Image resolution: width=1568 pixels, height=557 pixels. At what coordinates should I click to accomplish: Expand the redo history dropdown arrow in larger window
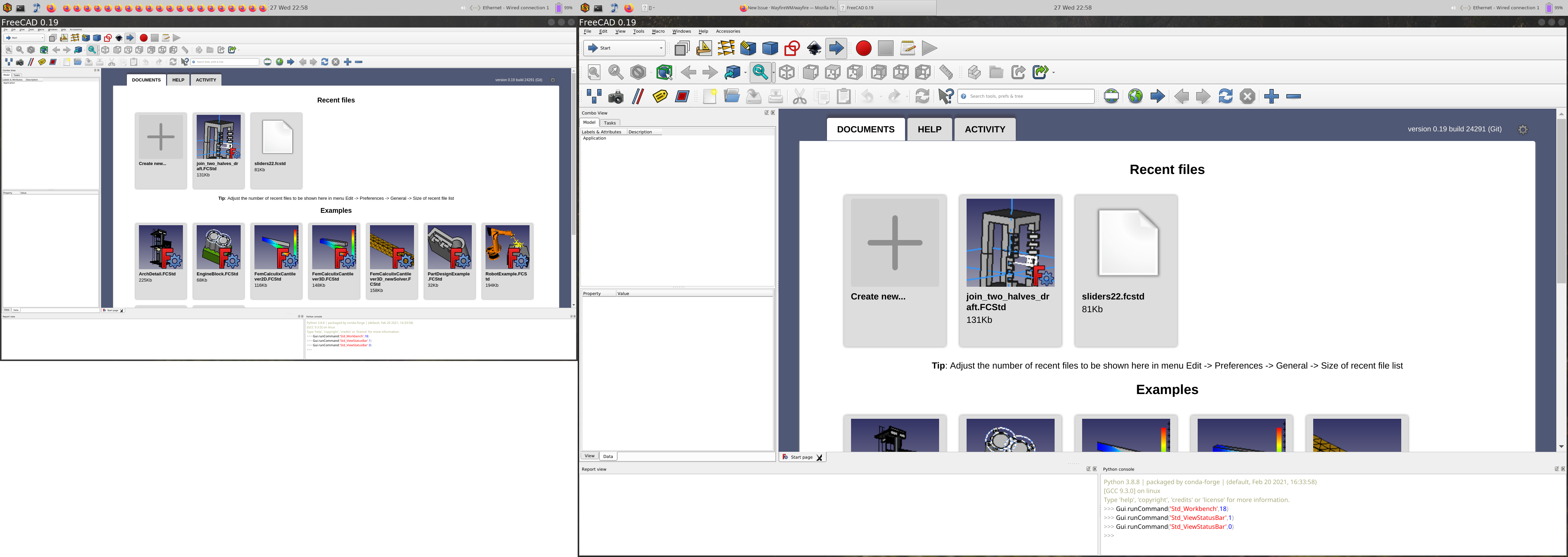(x=907, y=96)
